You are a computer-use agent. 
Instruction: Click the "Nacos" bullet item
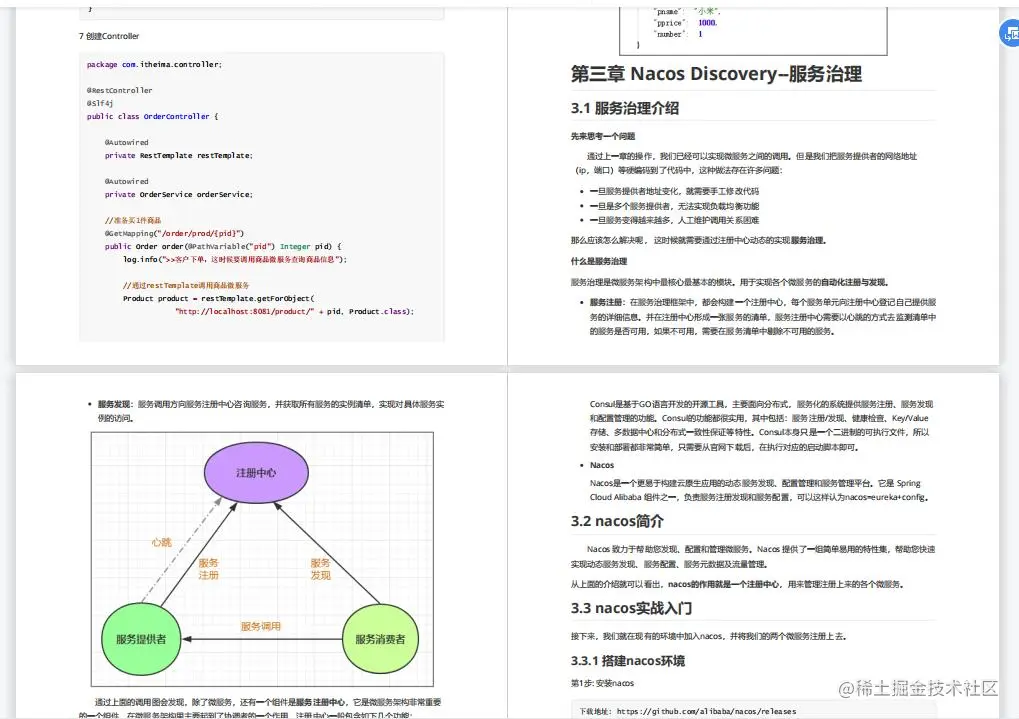tap(602, 465)
